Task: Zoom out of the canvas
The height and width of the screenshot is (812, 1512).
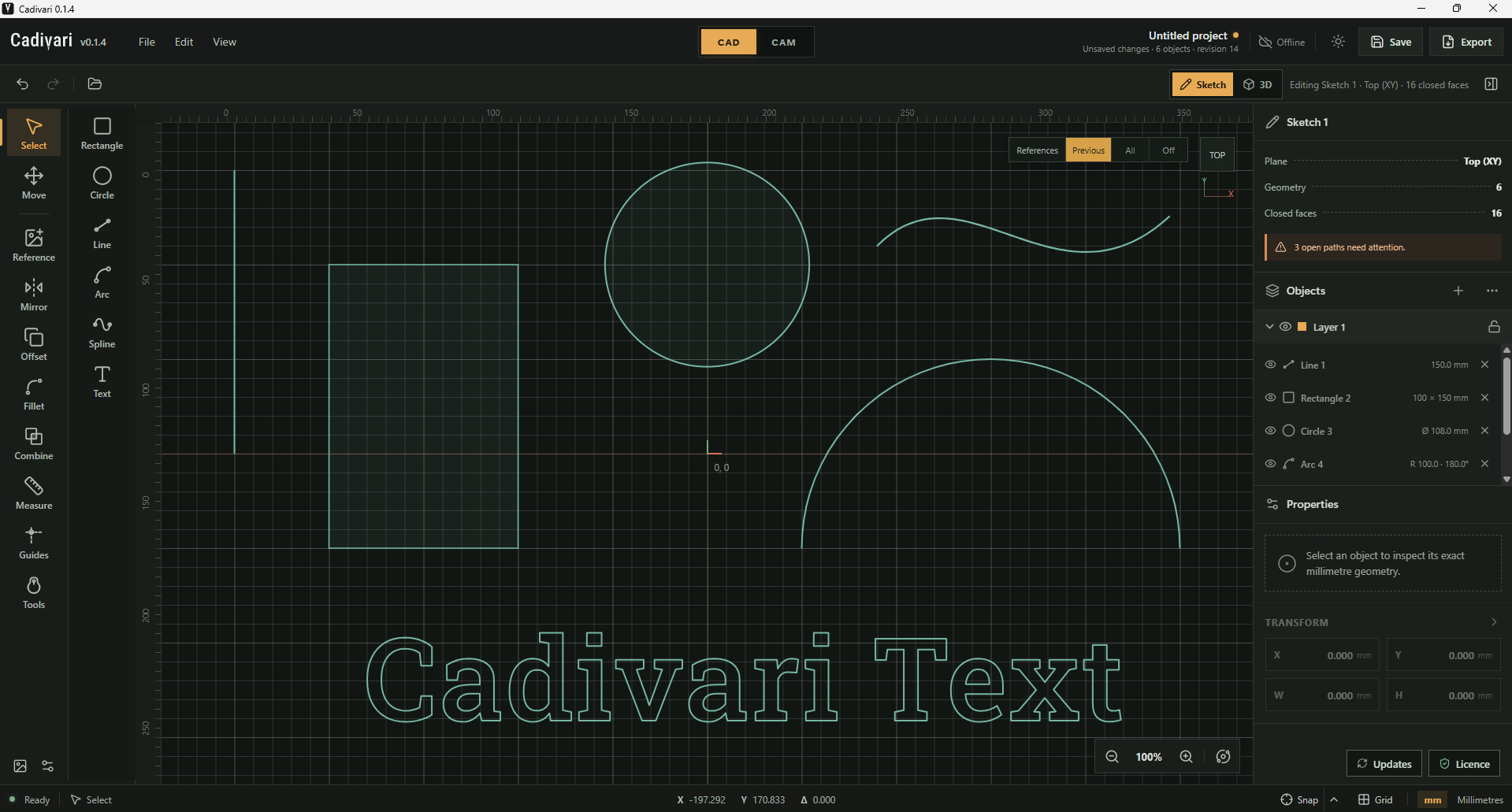Action: click(1112, 756)
